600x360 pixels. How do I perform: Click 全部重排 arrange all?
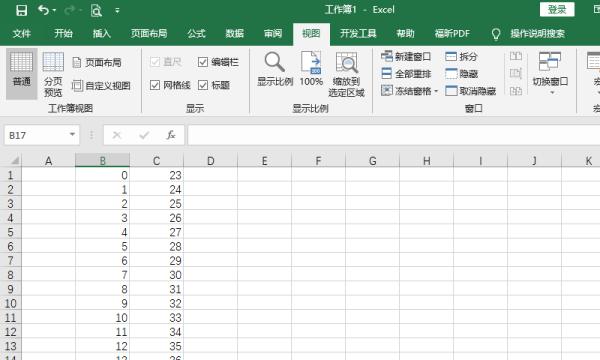point(406,73)
